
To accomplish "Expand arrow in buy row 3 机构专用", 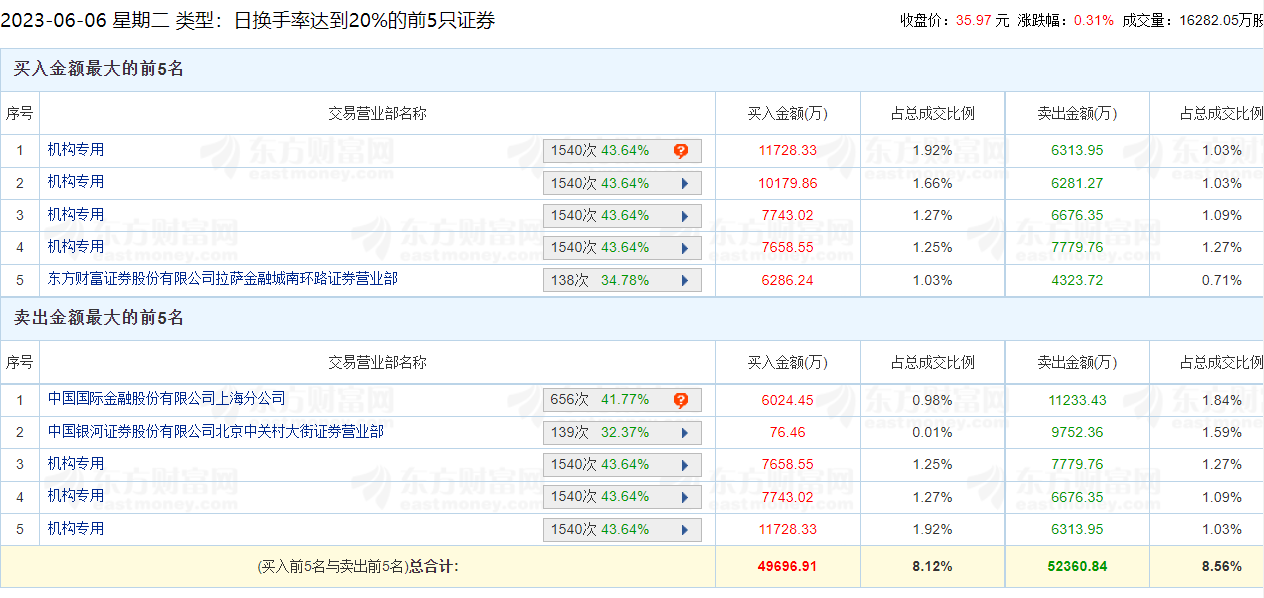I will pyautogui.click(x=685, y=216).
